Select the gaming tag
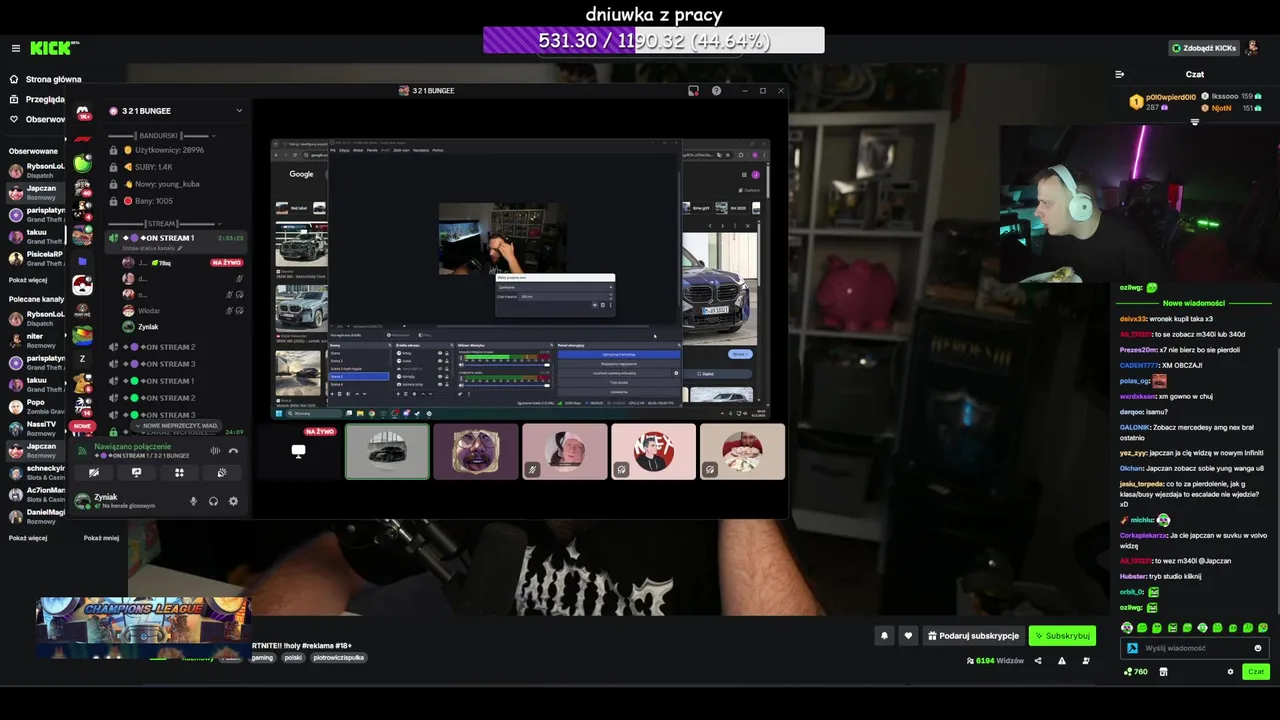 (262, 658)
